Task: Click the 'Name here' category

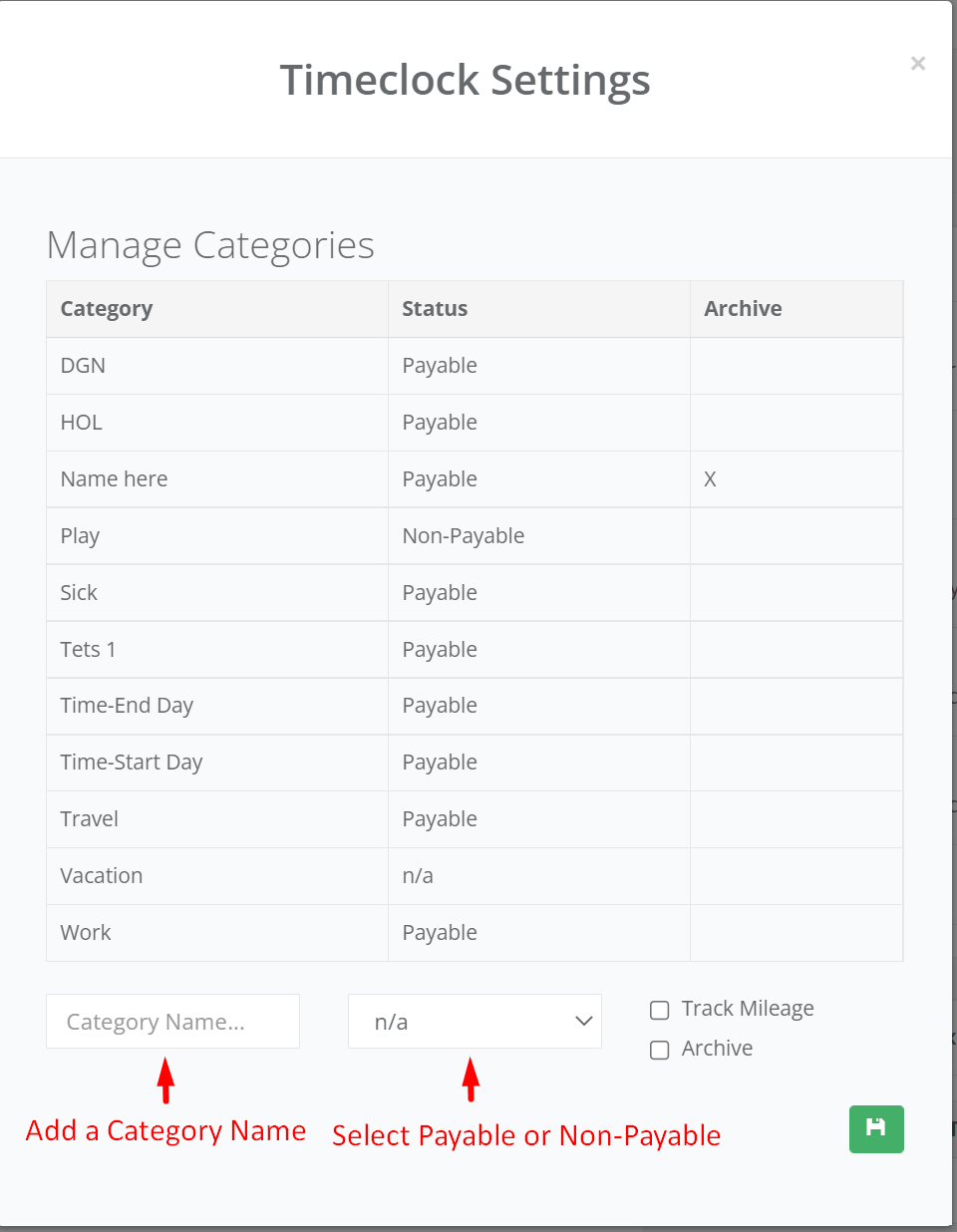Action: coord(114,479)
